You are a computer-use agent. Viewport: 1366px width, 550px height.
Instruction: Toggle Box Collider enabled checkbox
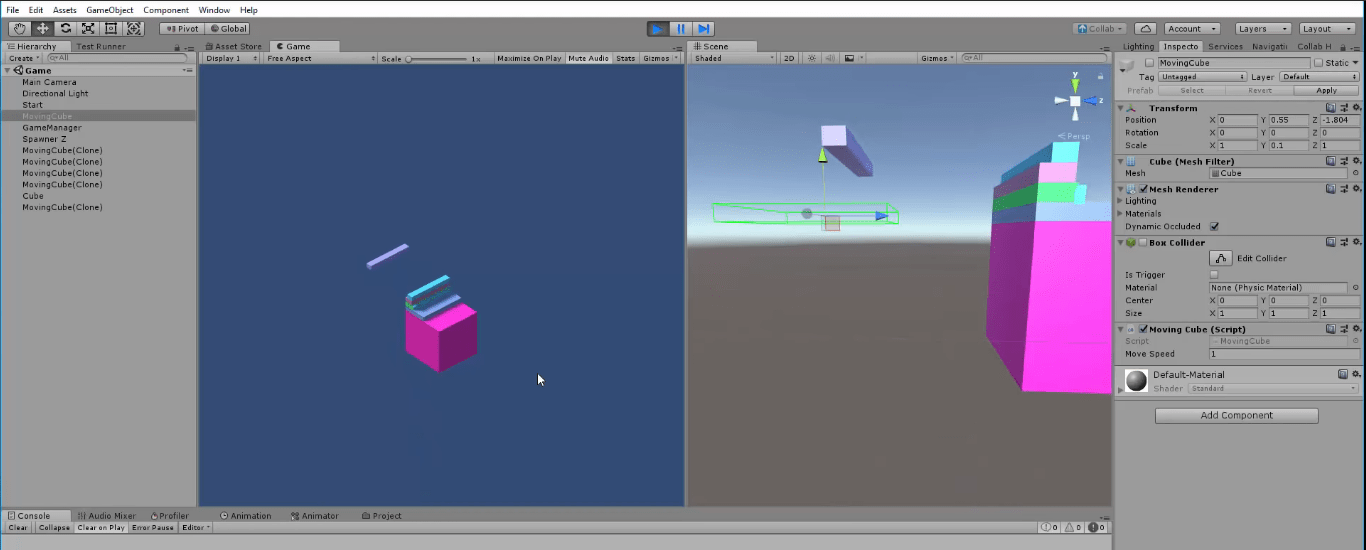pyautogui.click(x=1143, y=242)
